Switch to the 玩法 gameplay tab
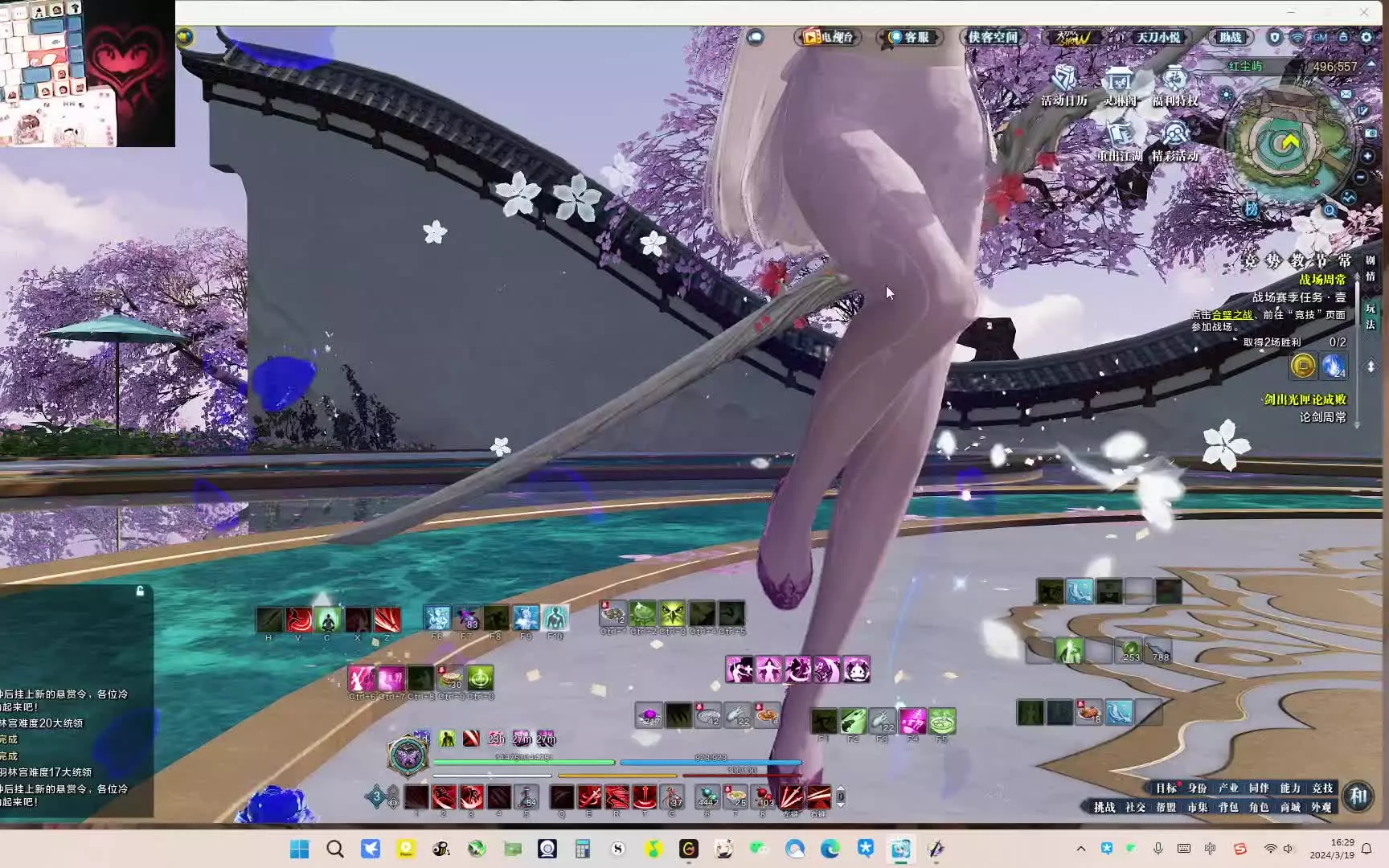Image resolution: width=1389 pixels, height=868 pixels. pos(1371,317)
